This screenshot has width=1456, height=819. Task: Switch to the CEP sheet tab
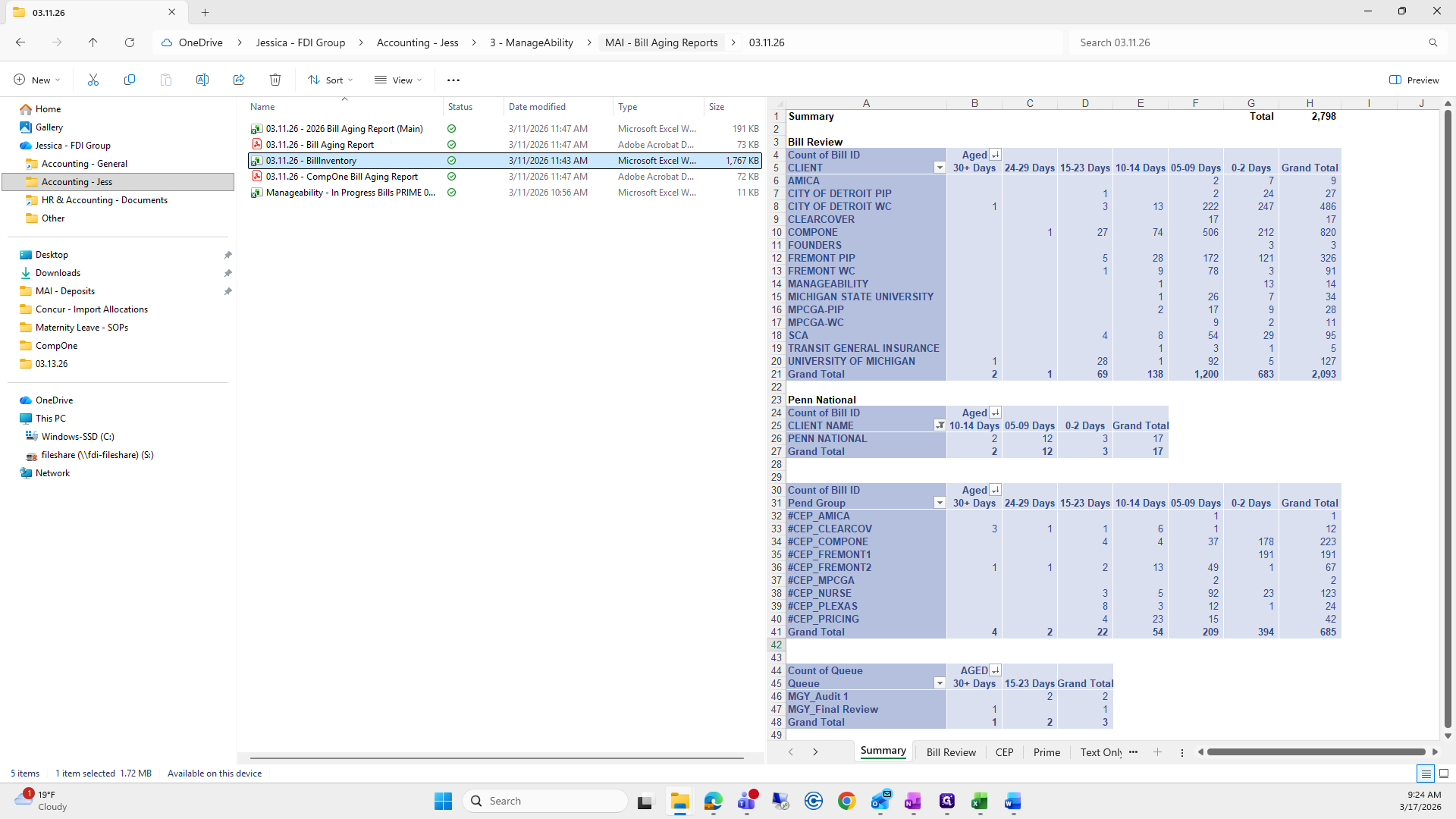click(x=1004, y=752)
